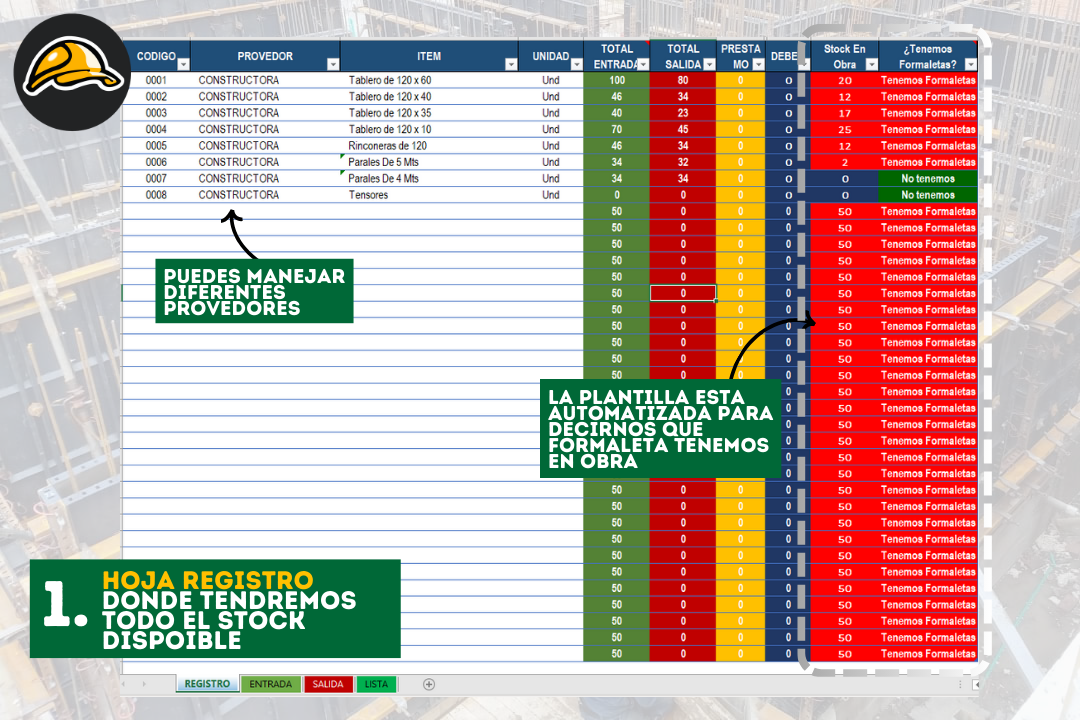Open the UNIDAD column filter dropdown
This screenshot has width=1080, height=720.
(577, 64)
